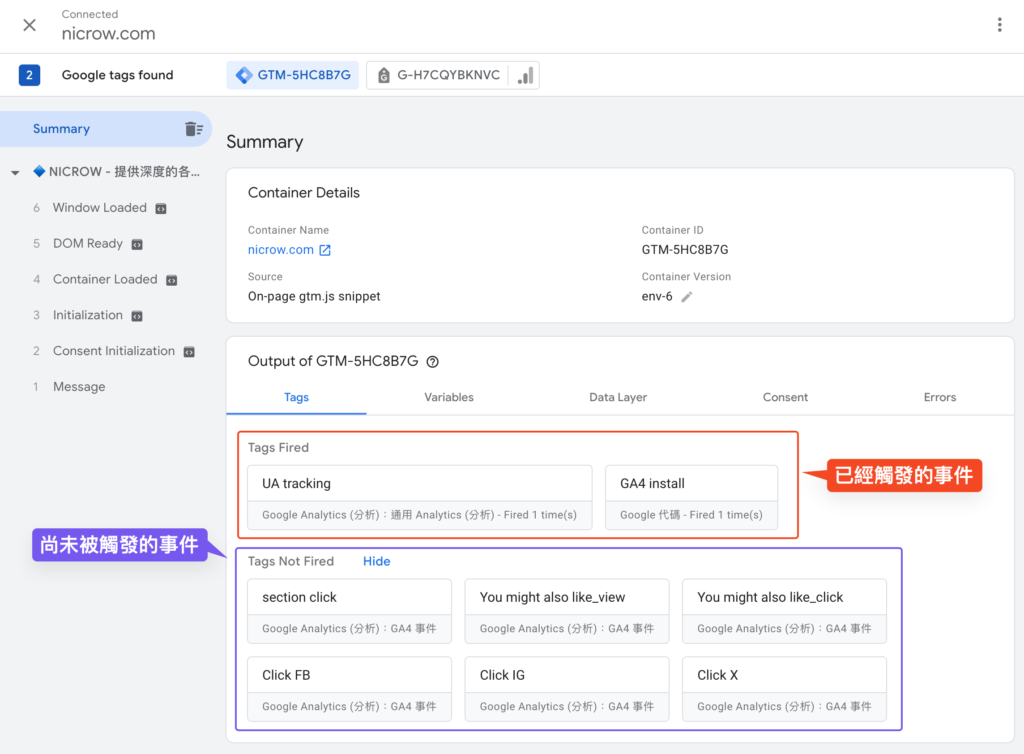Click the API icon beside Consent Initialization
1024x754 pixels.
189,353
